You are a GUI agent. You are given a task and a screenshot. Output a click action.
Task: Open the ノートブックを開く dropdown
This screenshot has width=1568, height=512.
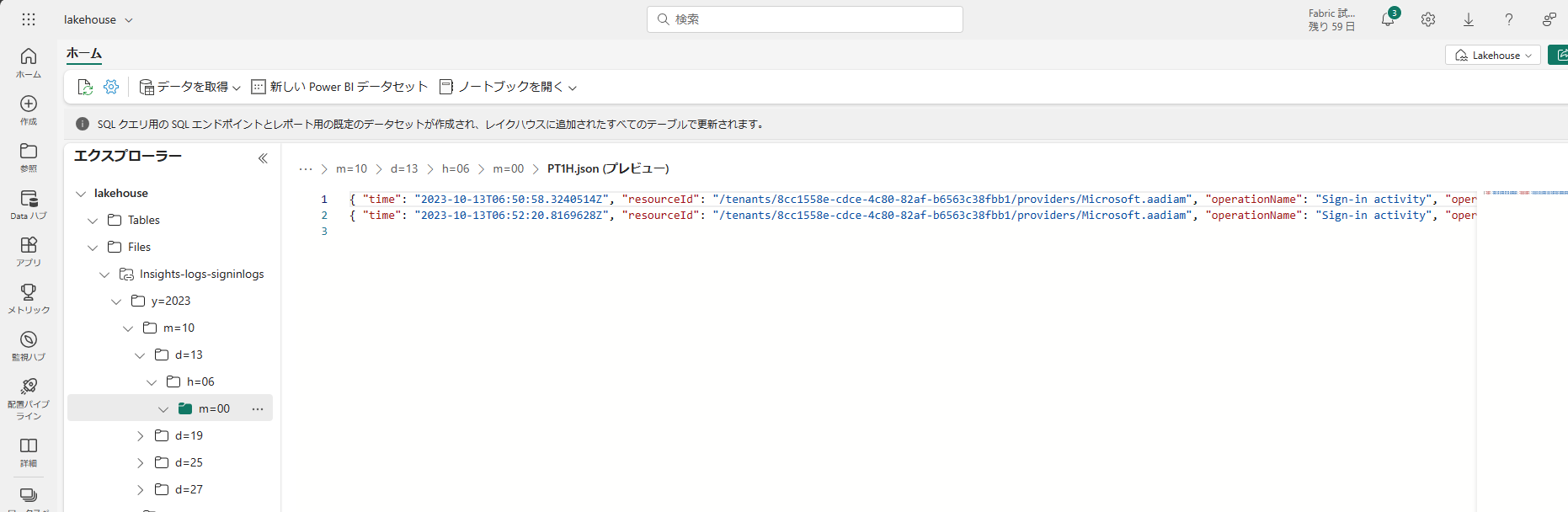pyautogui.click(x=509, y=87)
